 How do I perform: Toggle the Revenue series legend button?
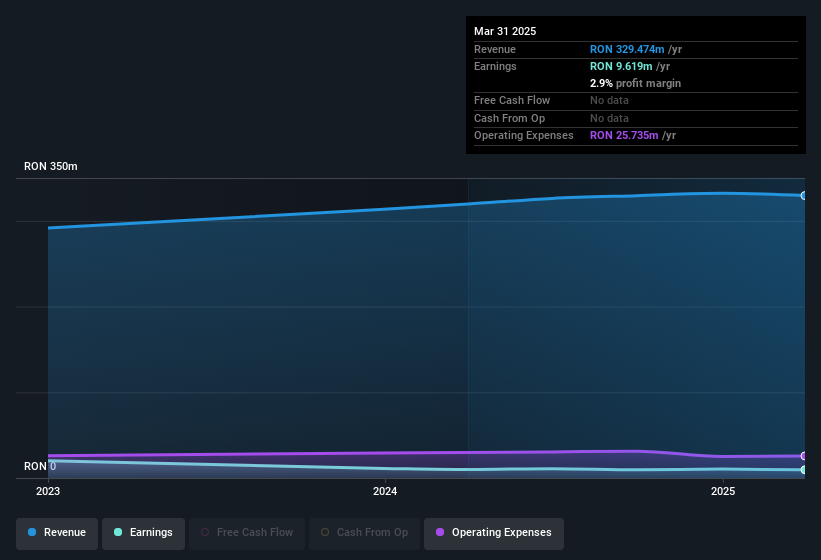[x=57, y=533]
